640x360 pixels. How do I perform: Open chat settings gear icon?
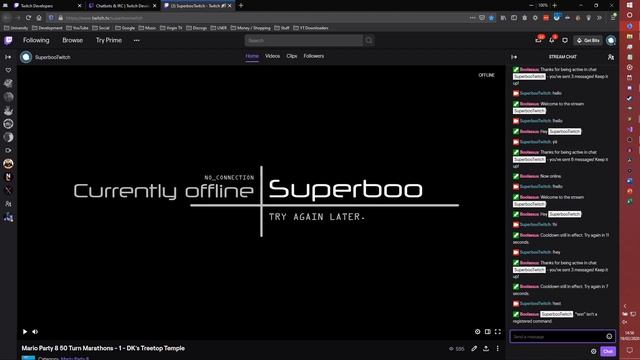pyautogui.click(x=593, y=351)
